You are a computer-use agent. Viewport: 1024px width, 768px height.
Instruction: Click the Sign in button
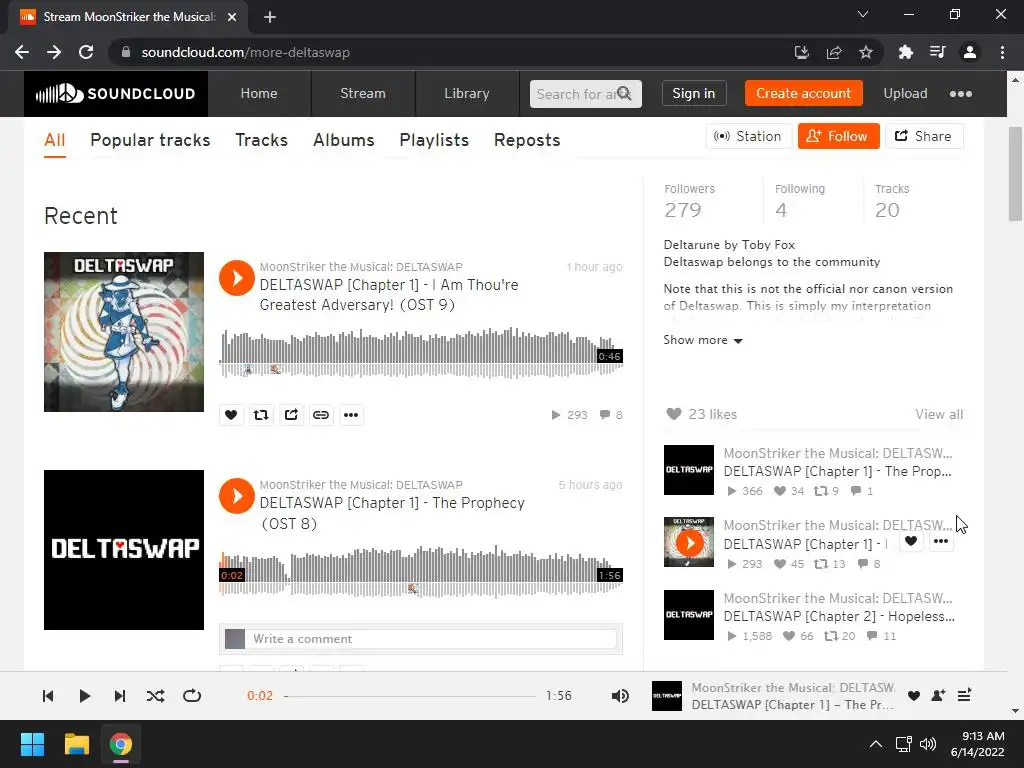694,93
